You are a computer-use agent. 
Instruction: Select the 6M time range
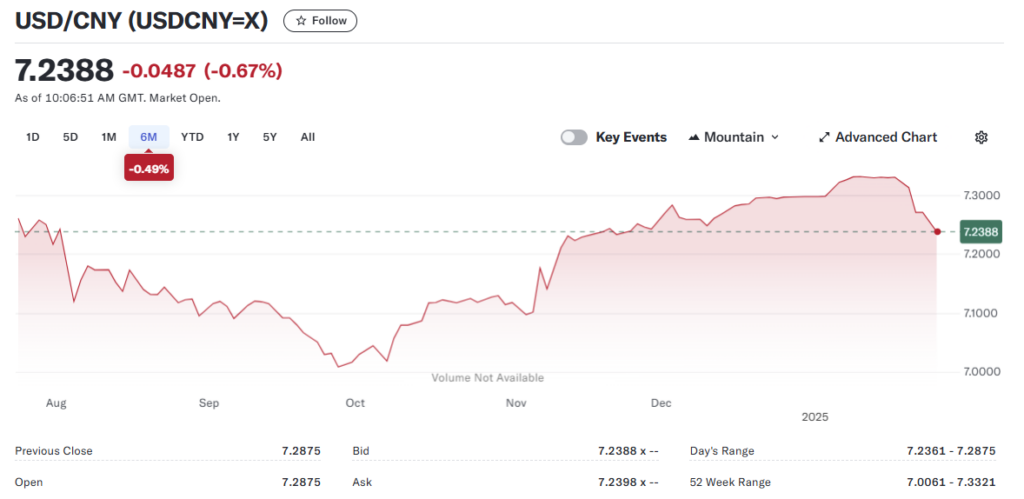148,137
